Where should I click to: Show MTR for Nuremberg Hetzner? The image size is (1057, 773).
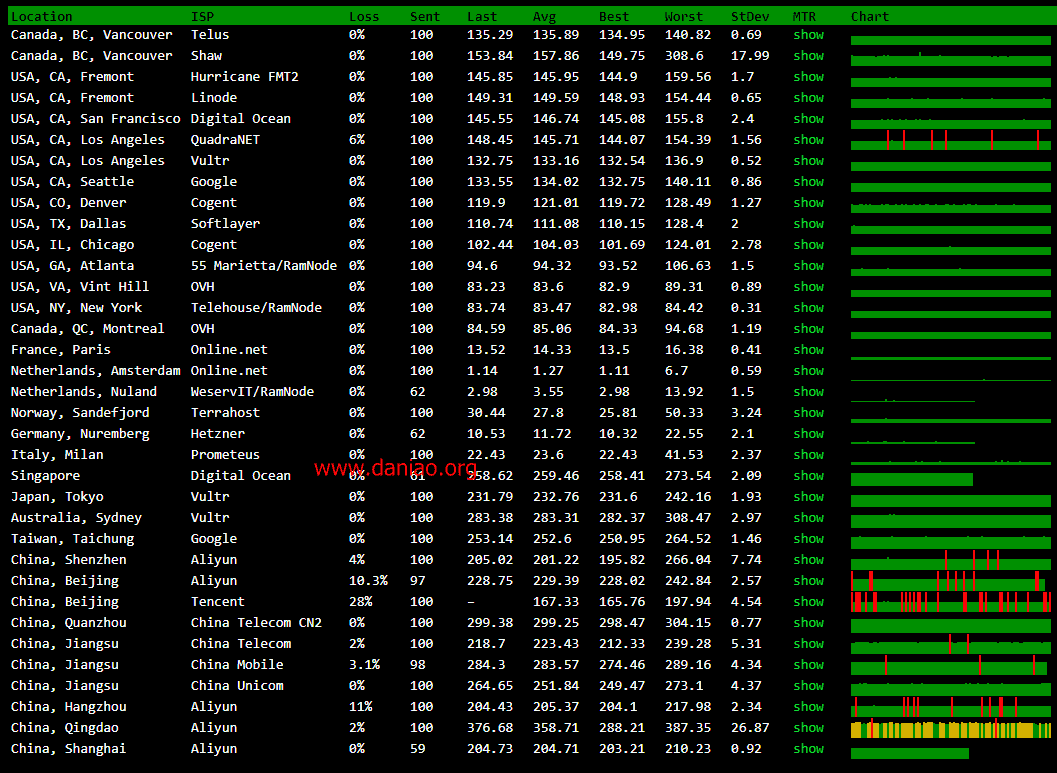[808, 433]
